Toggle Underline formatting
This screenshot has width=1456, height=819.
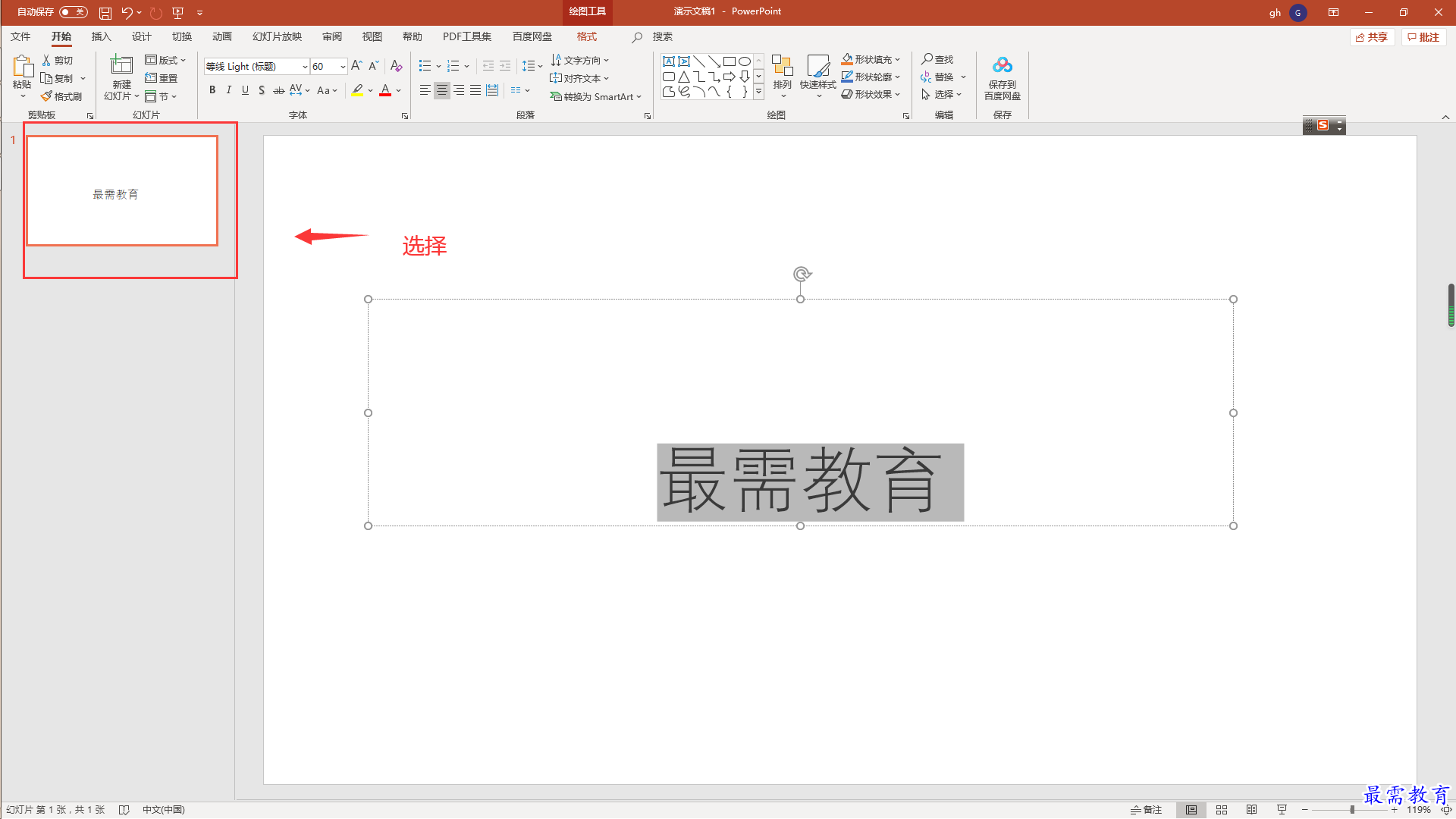(x=245, y=90)
